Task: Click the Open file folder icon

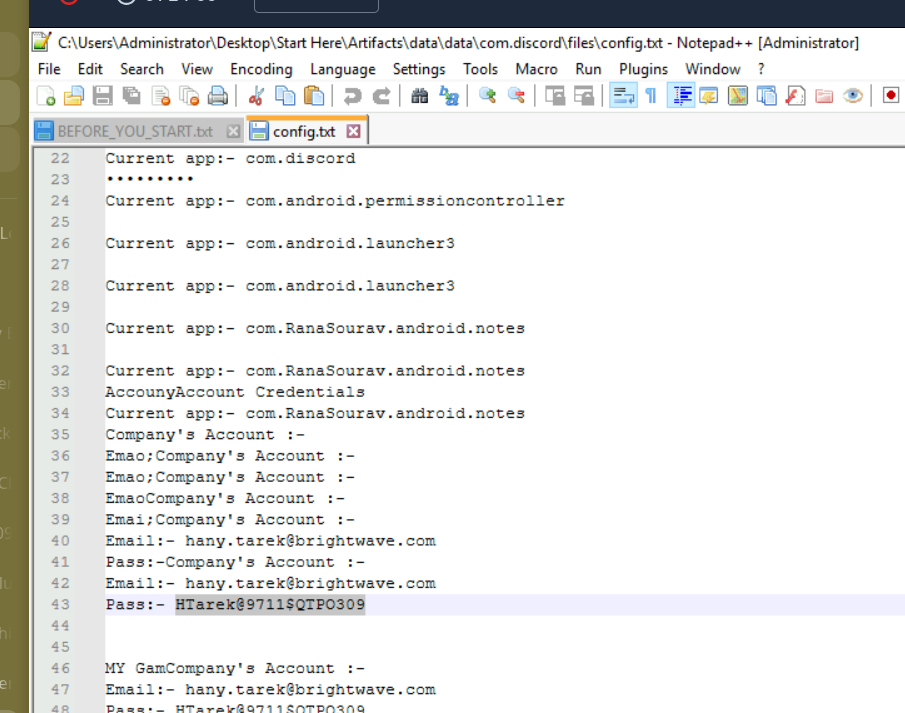Action: 74,96
